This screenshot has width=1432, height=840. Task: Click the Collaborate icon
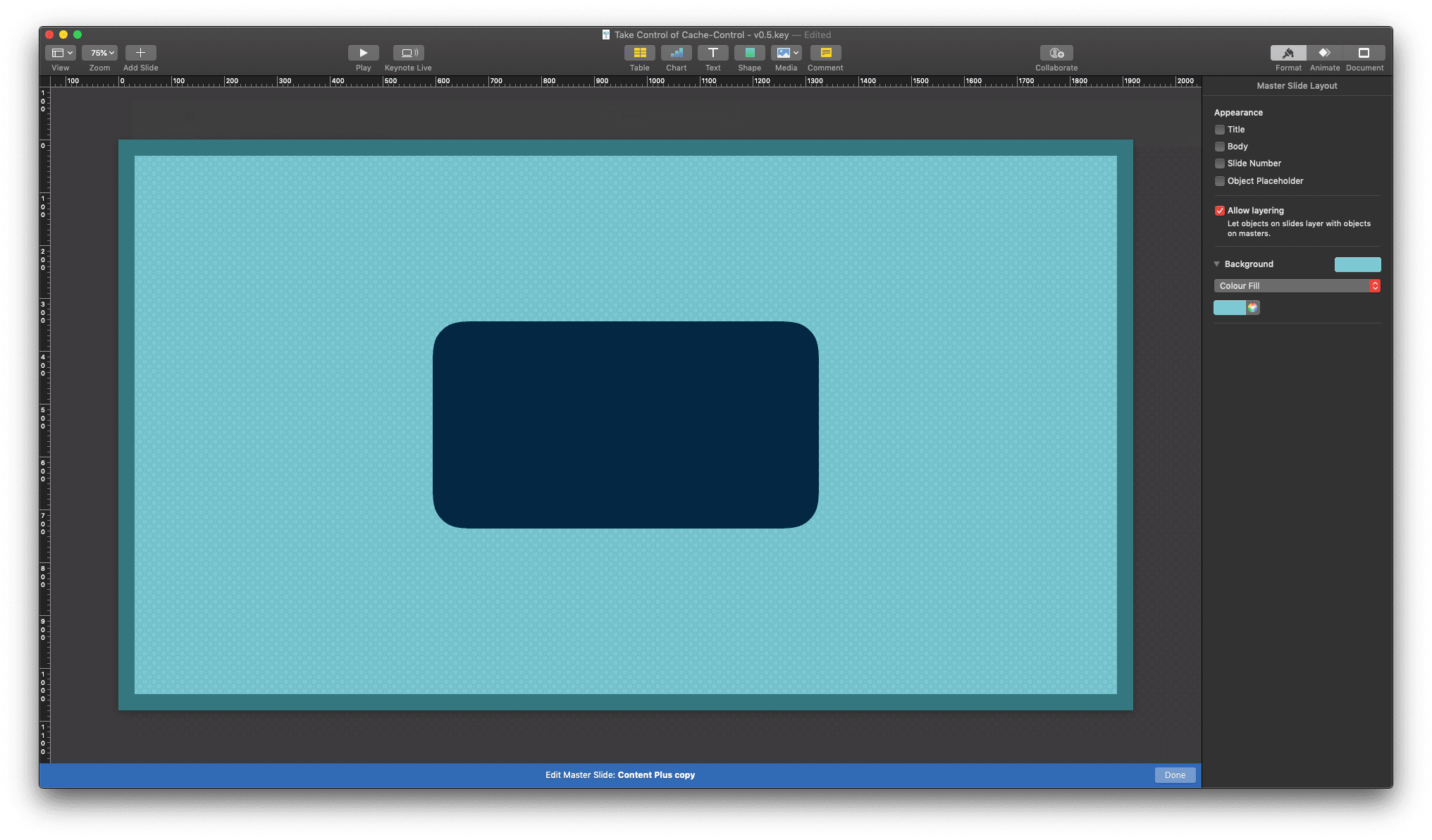tap(1056, 53)
